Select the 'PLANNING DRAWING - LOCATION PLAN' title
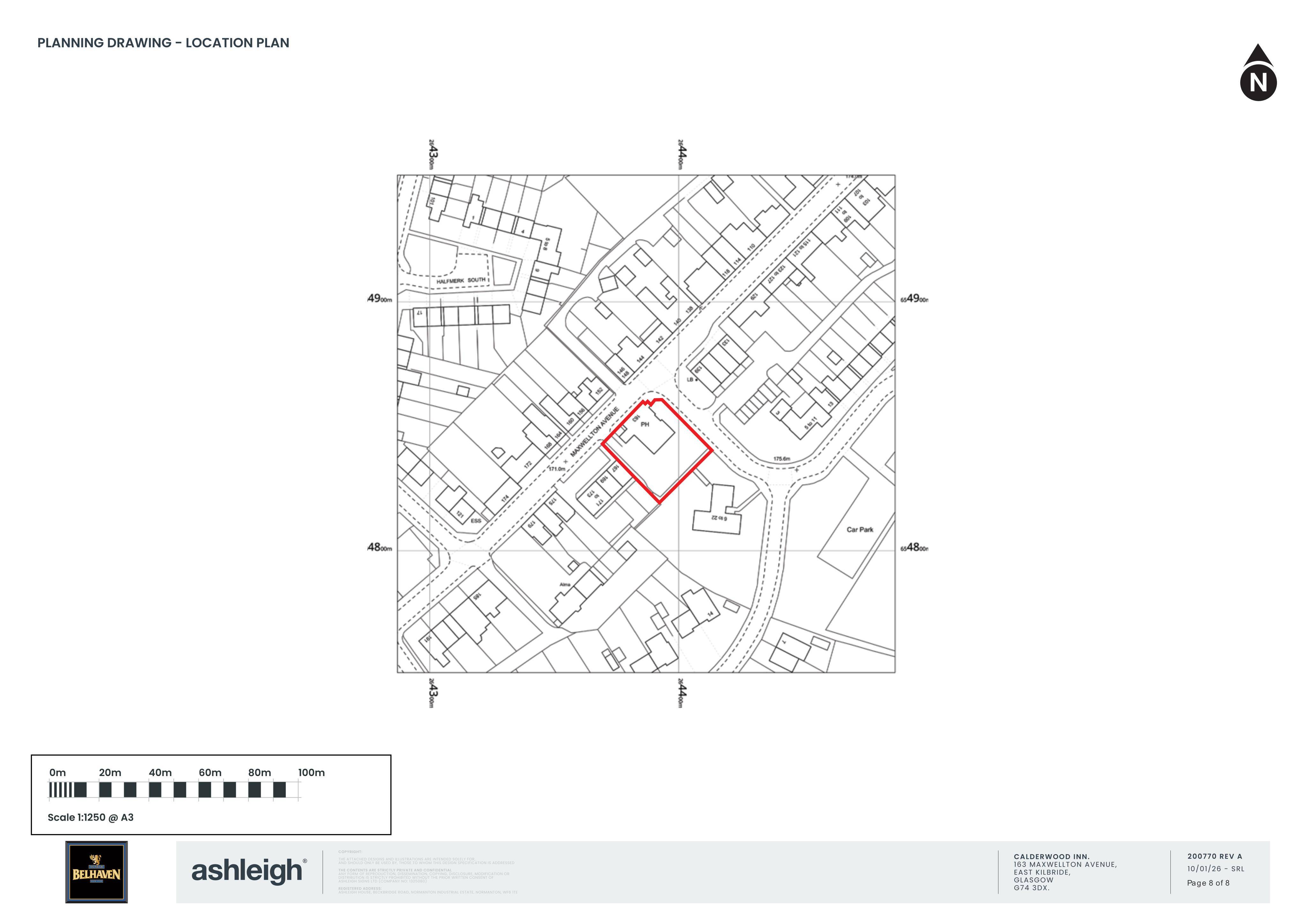This screenshot has width=1307, height=924. click(163, 43)
